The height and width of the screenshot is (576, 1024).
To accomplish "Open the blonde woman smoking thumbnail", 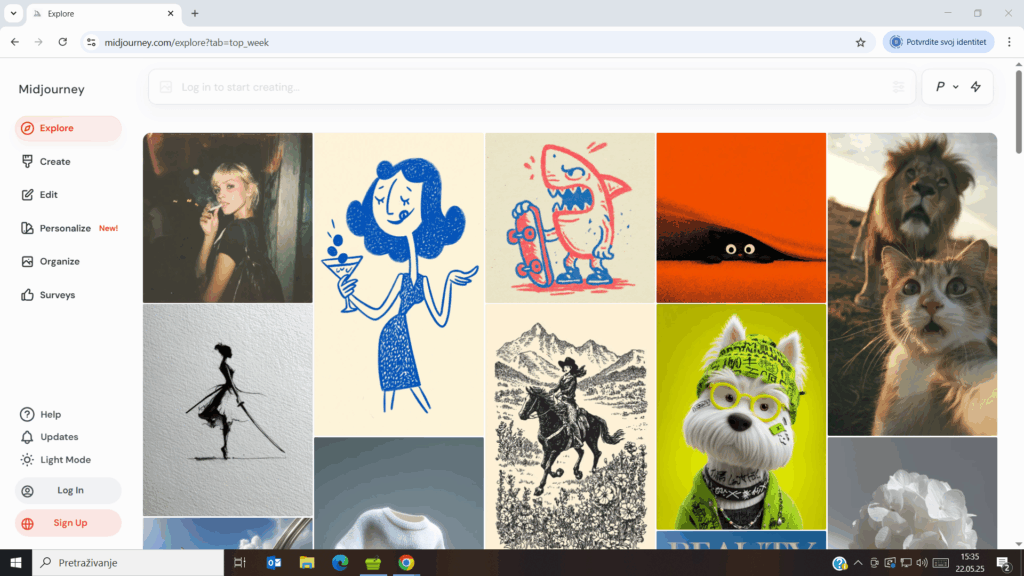I will pyautogui.click(x=228, y=217).
